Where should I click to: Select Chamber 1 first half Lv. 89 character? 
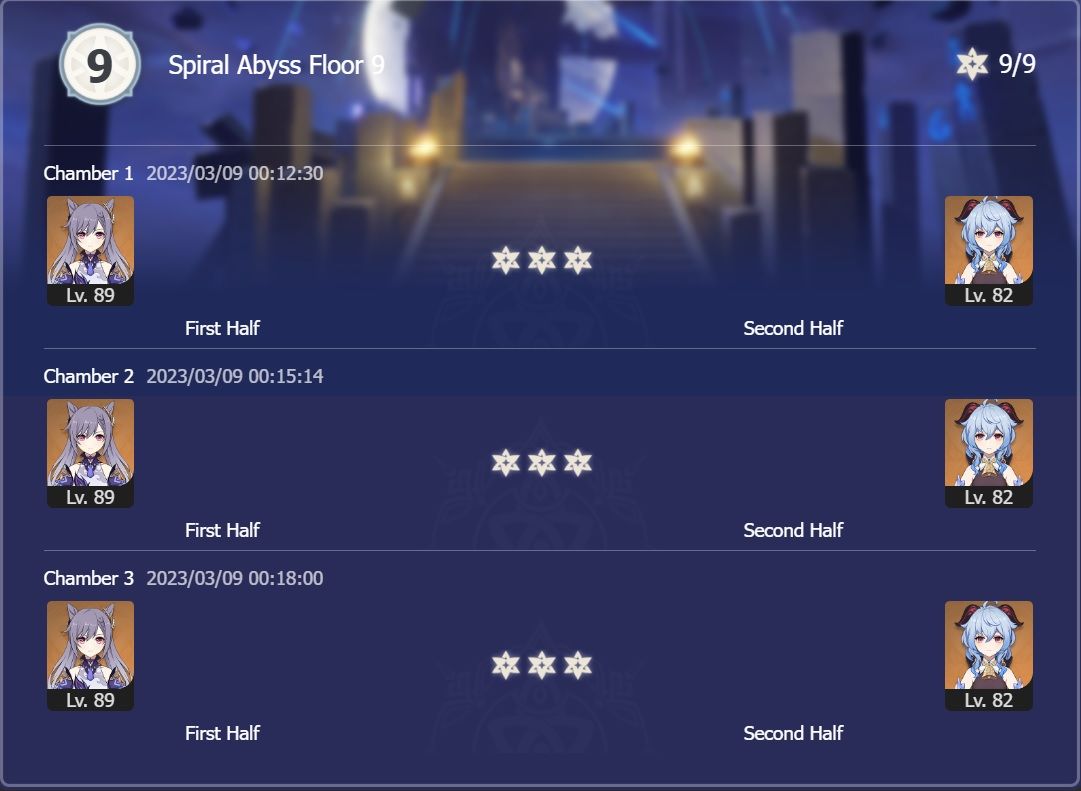[x=90, y=250]
